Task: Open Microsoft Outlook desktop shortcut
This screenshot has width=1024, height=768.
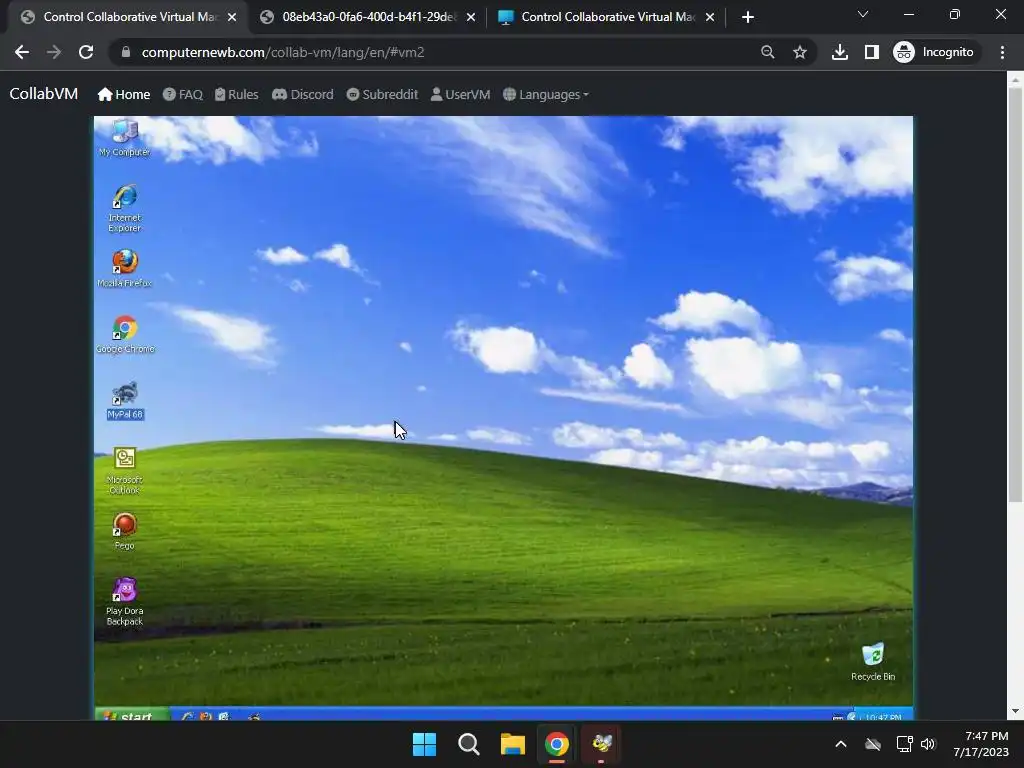Action: [124, 470]
